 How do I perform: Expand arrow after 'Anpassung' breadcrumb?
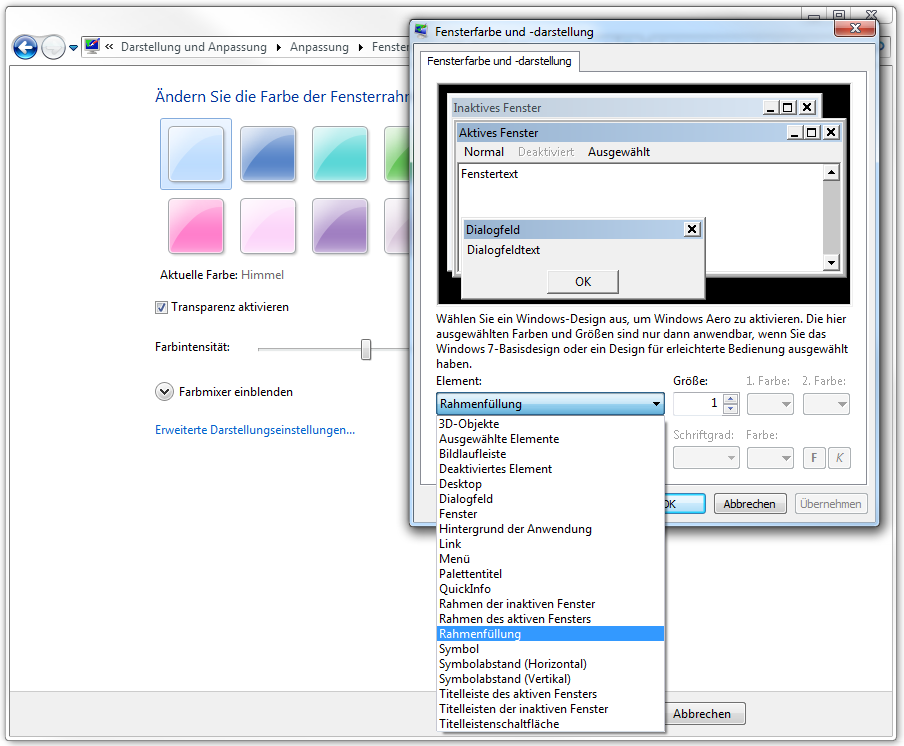360,47
